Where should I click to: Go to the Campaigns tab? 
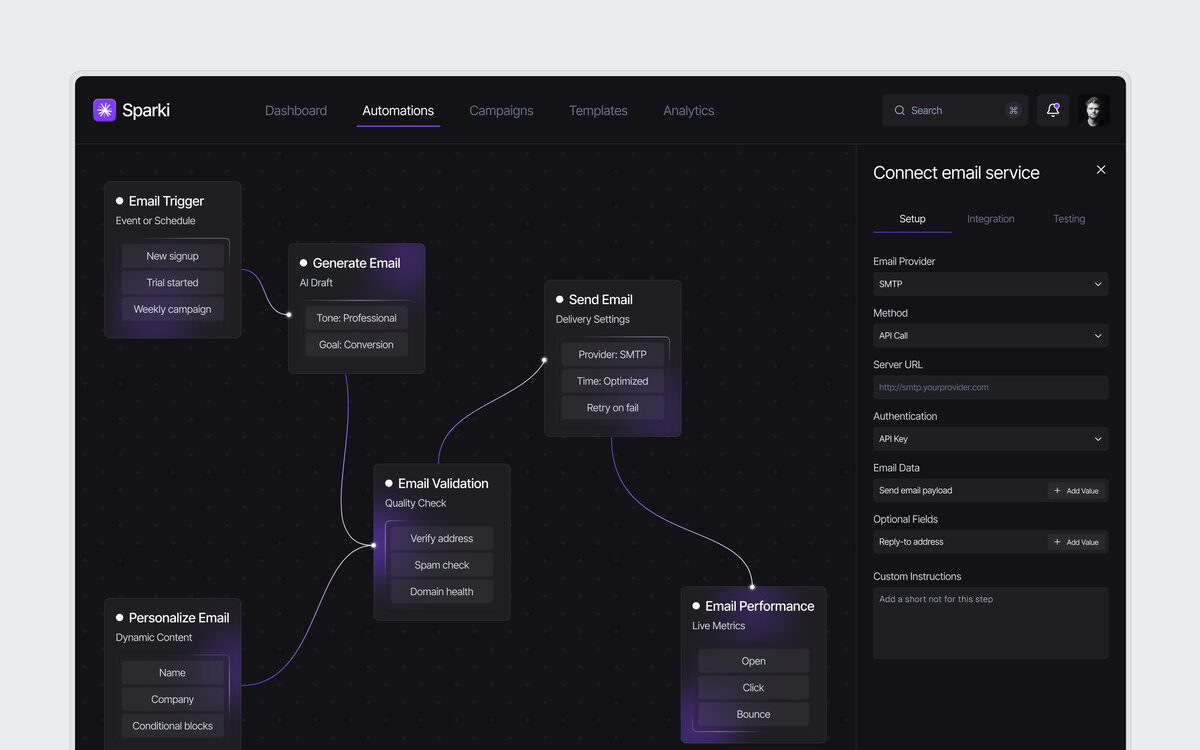pos(501,111)
